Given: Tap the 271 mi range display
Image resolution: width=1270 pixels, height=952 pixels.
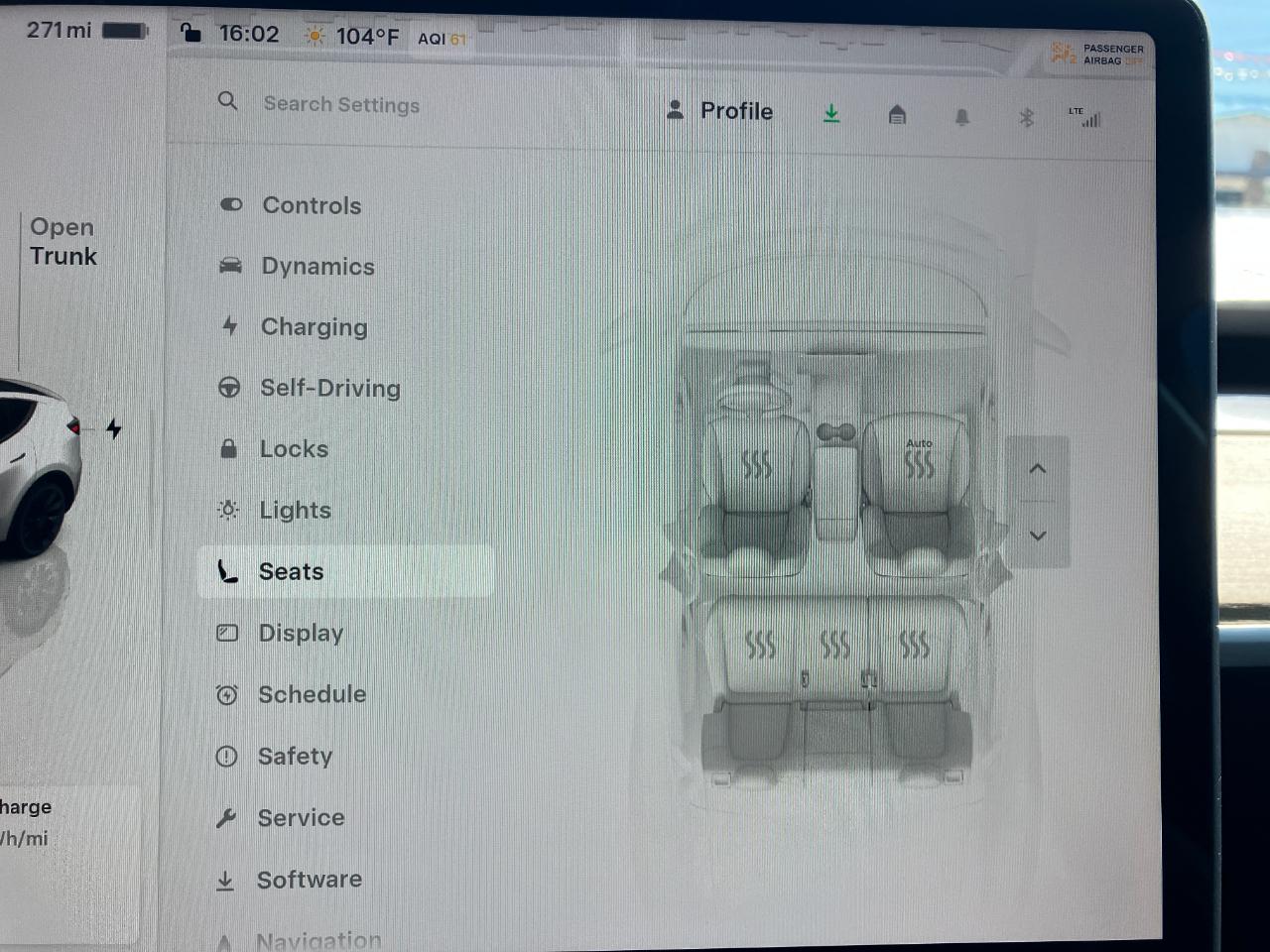Looking at the screenshot, I should tap(59, 30).
